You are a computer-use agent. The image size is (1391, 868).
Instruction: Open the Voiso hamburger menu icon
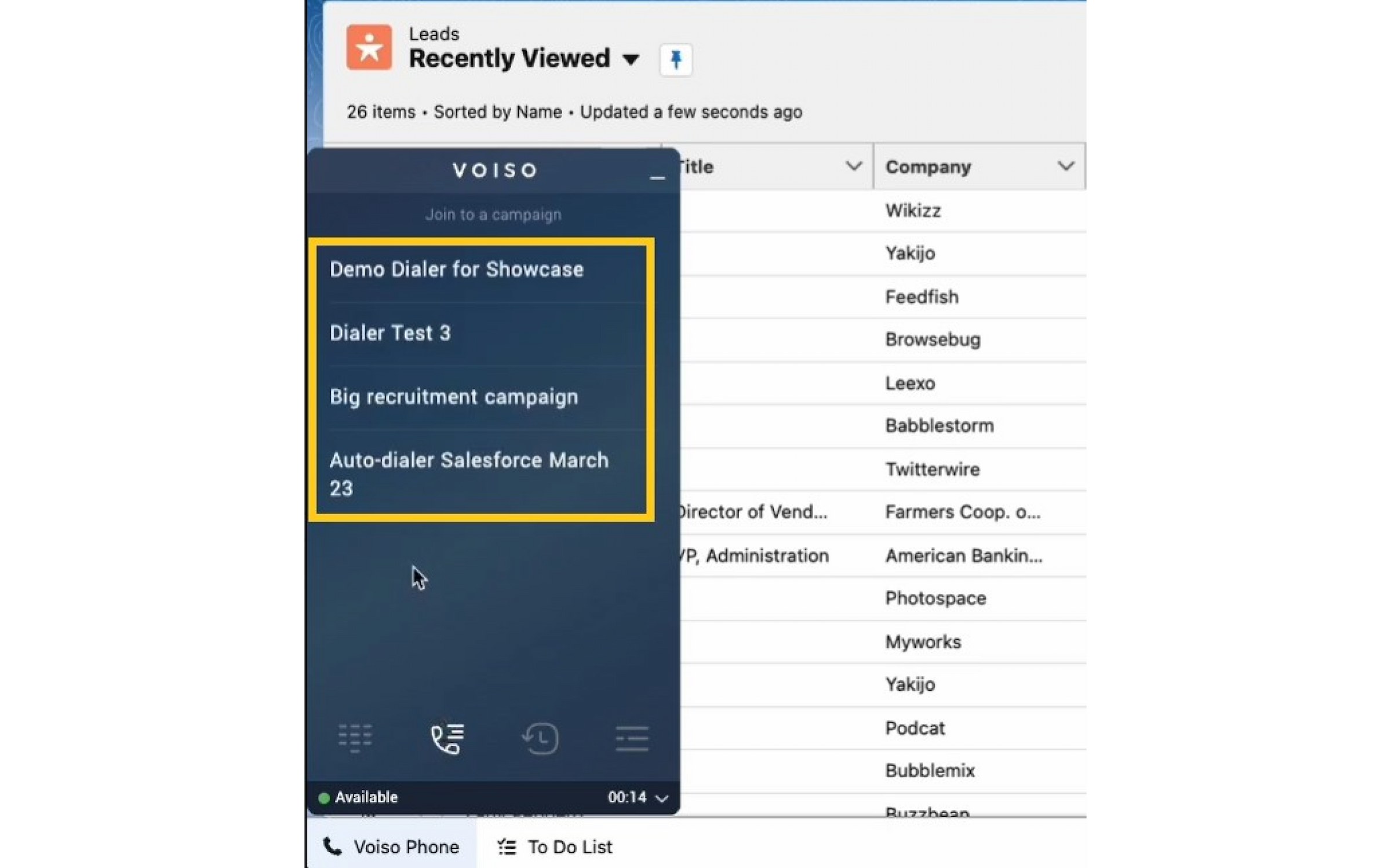pyautogui.click(x=632, y=738)
